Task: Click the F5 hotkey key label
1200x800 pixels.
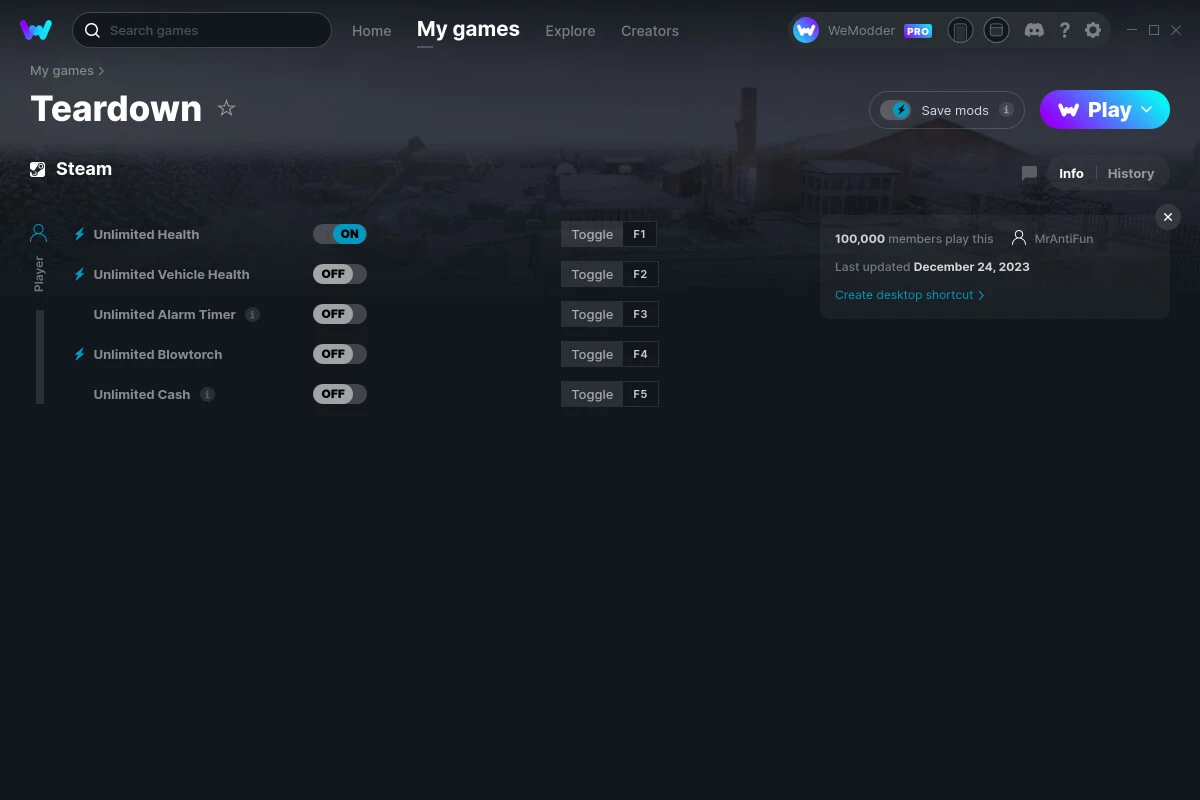Action: pos(640,394)
